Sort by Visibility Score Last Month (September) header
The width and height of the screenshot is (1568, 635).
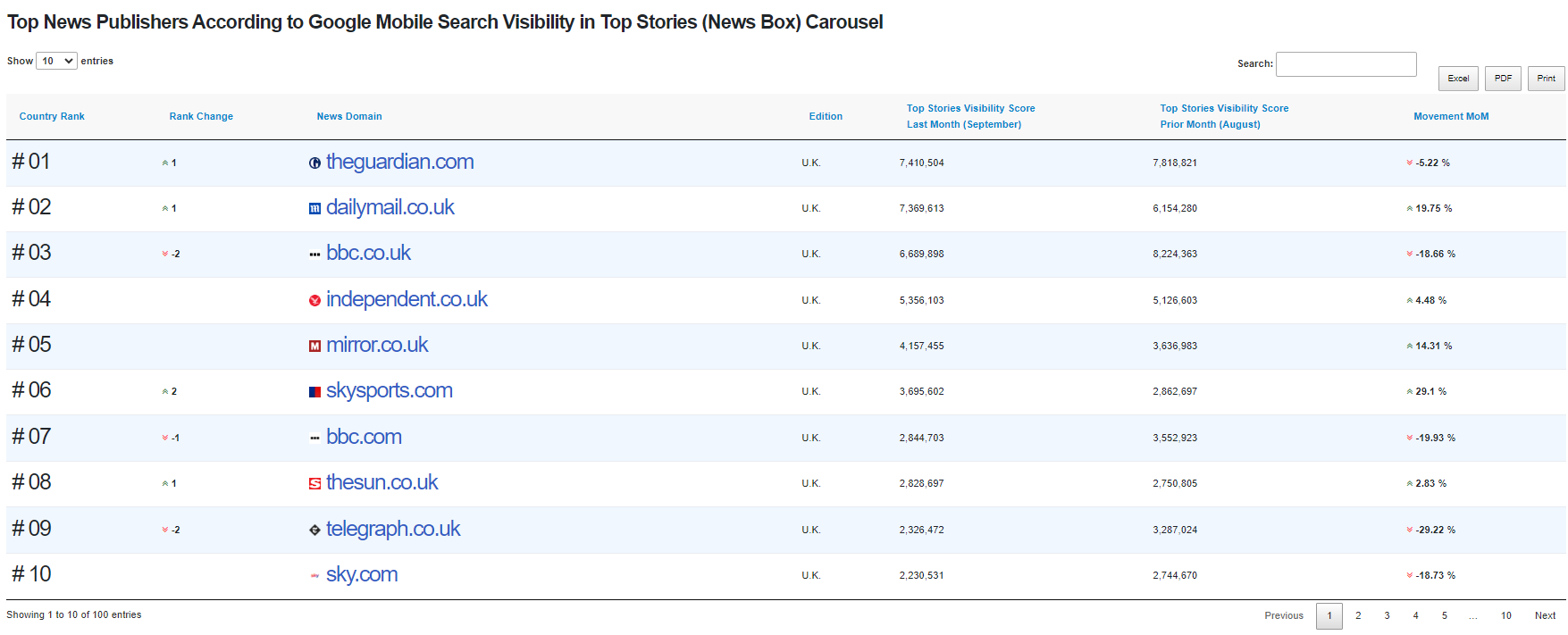970,116
